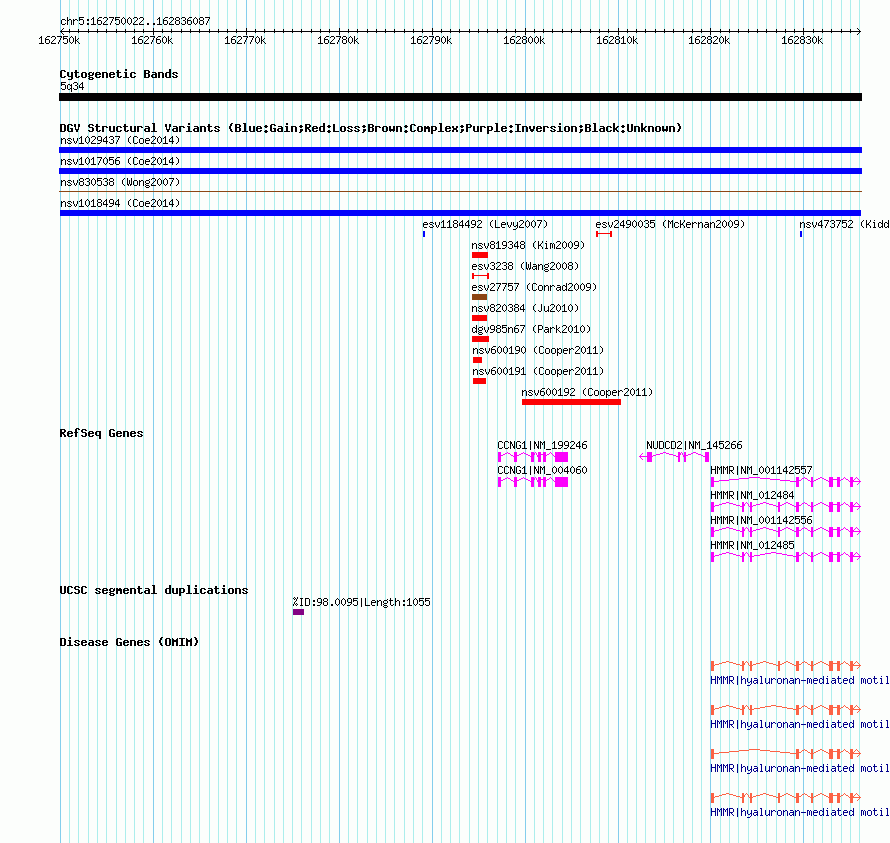Image resolution: width=890 pixels, height=843 pixels.
Task: Select the nsv600192 (Cooper2011) long red bar
Action: 572,402
